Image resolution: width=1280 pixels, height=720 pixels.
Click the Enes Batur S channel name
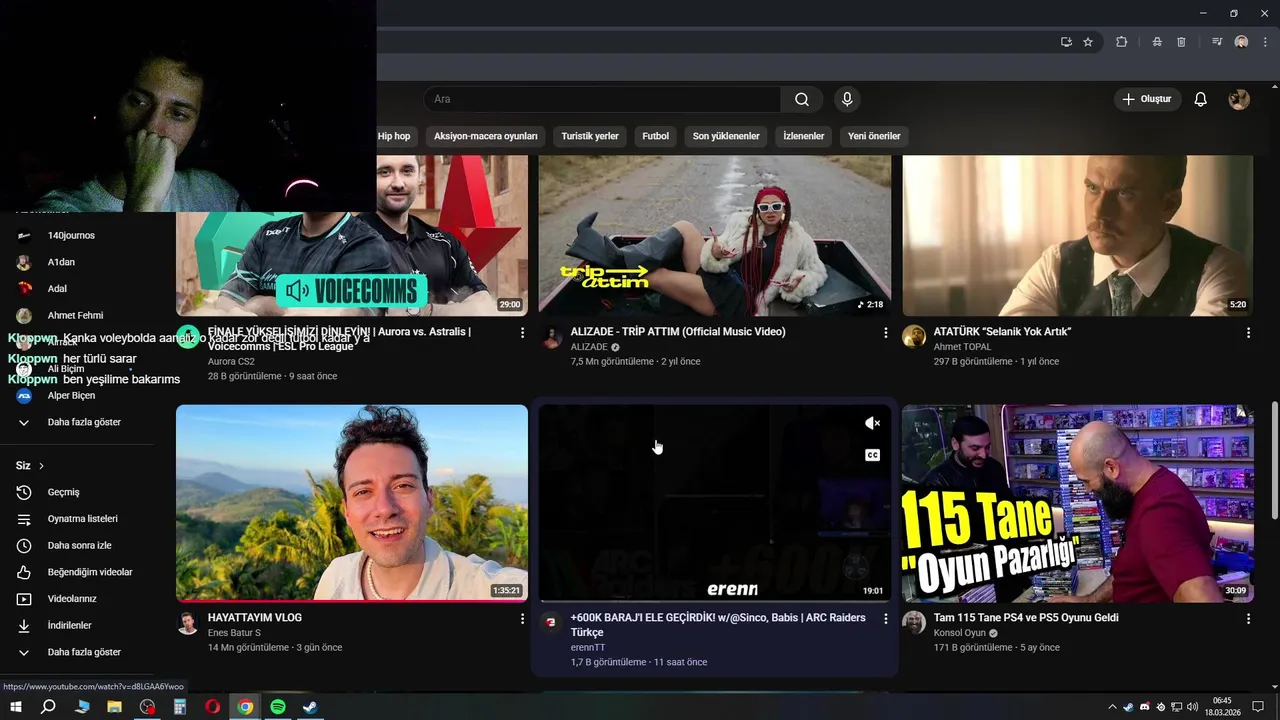[x=234, y=633]
